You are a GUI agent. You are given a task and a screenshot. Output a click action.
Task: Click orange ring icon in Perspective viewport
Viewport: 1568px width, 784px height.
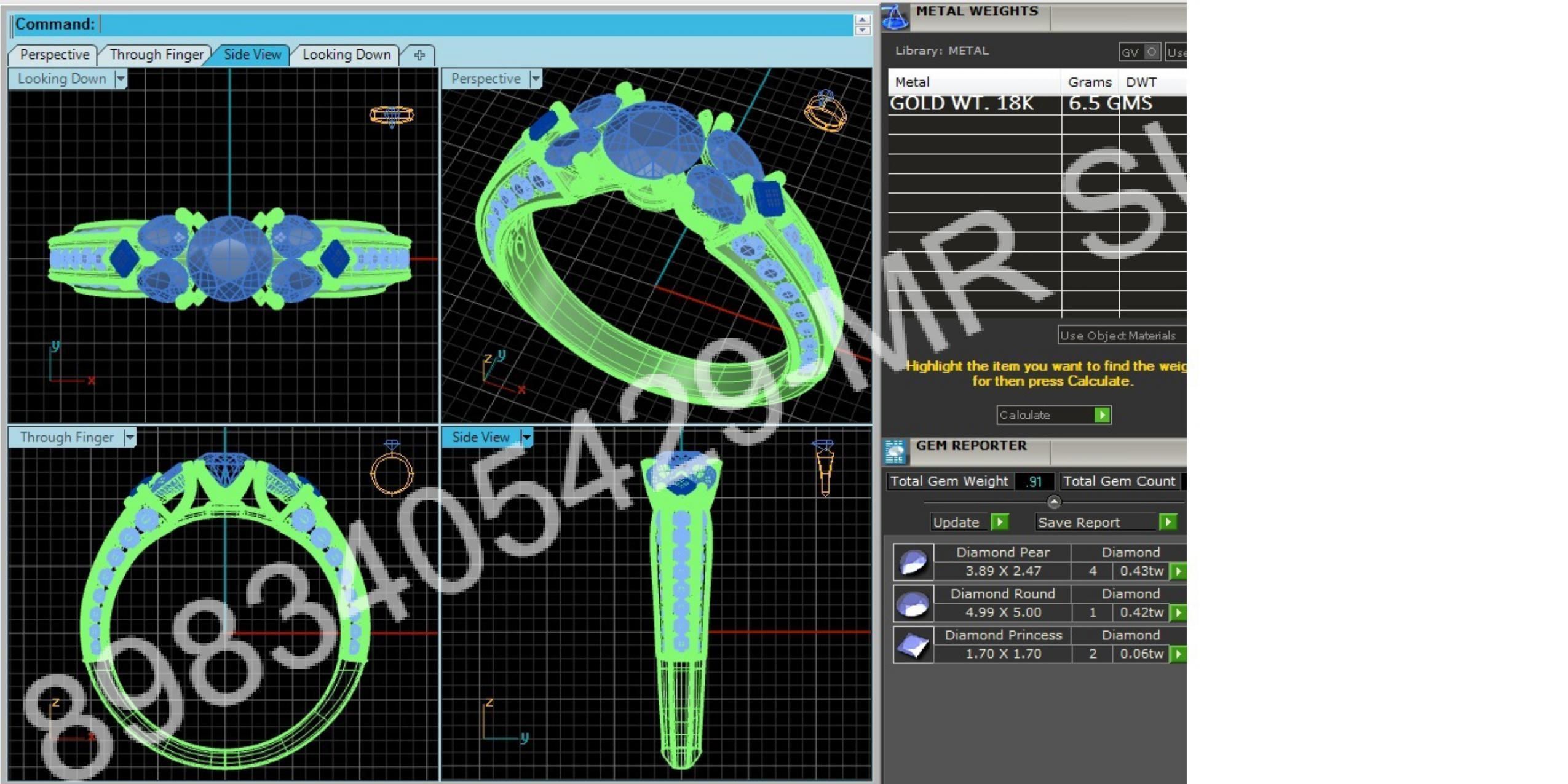(825, 111)
